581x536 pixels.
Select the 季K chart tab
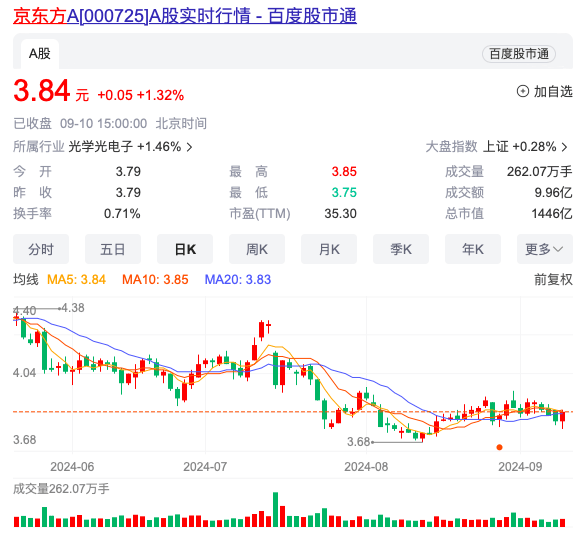coord(401,249)
